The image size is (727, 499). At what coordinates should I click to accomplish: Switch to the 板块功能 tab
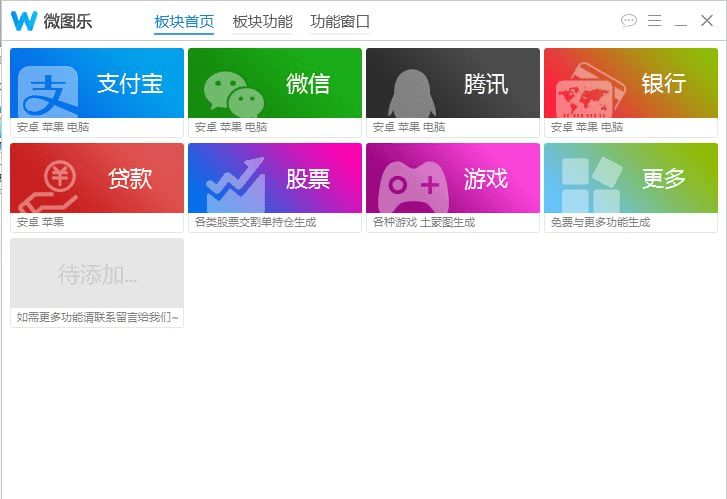tap(262, 22)
